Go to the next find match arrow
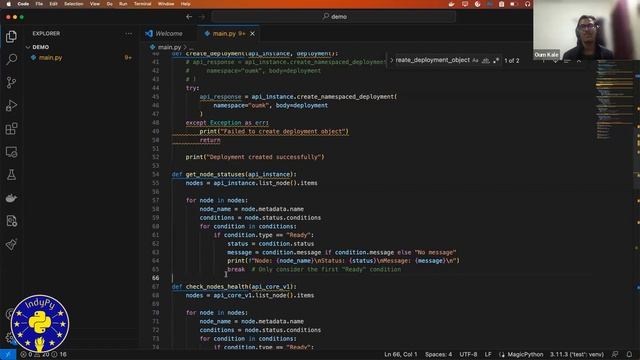This screenshot has height=360, width=640. (555, 60)
